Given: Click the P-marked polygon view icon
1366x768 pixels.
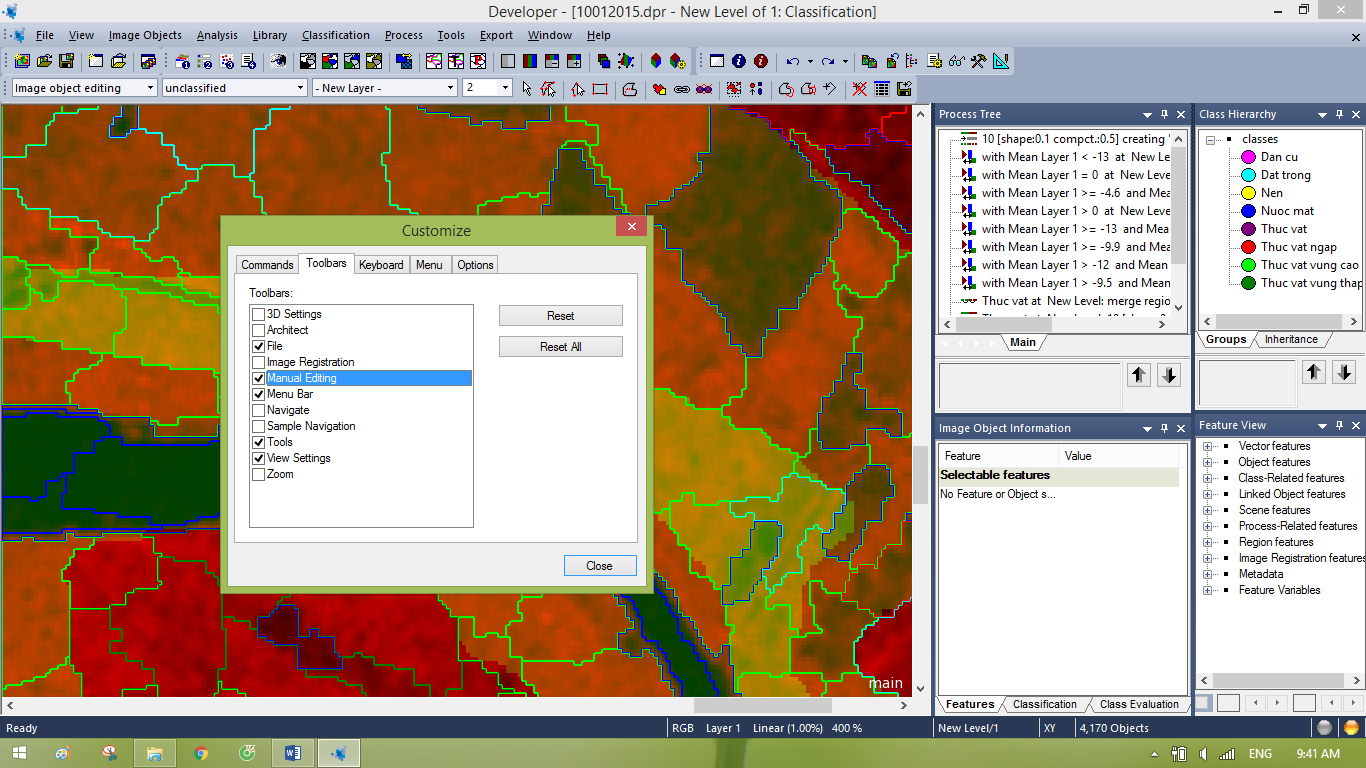Looking at the screenshot, I should pyautogui.click(x=478, y=61).
